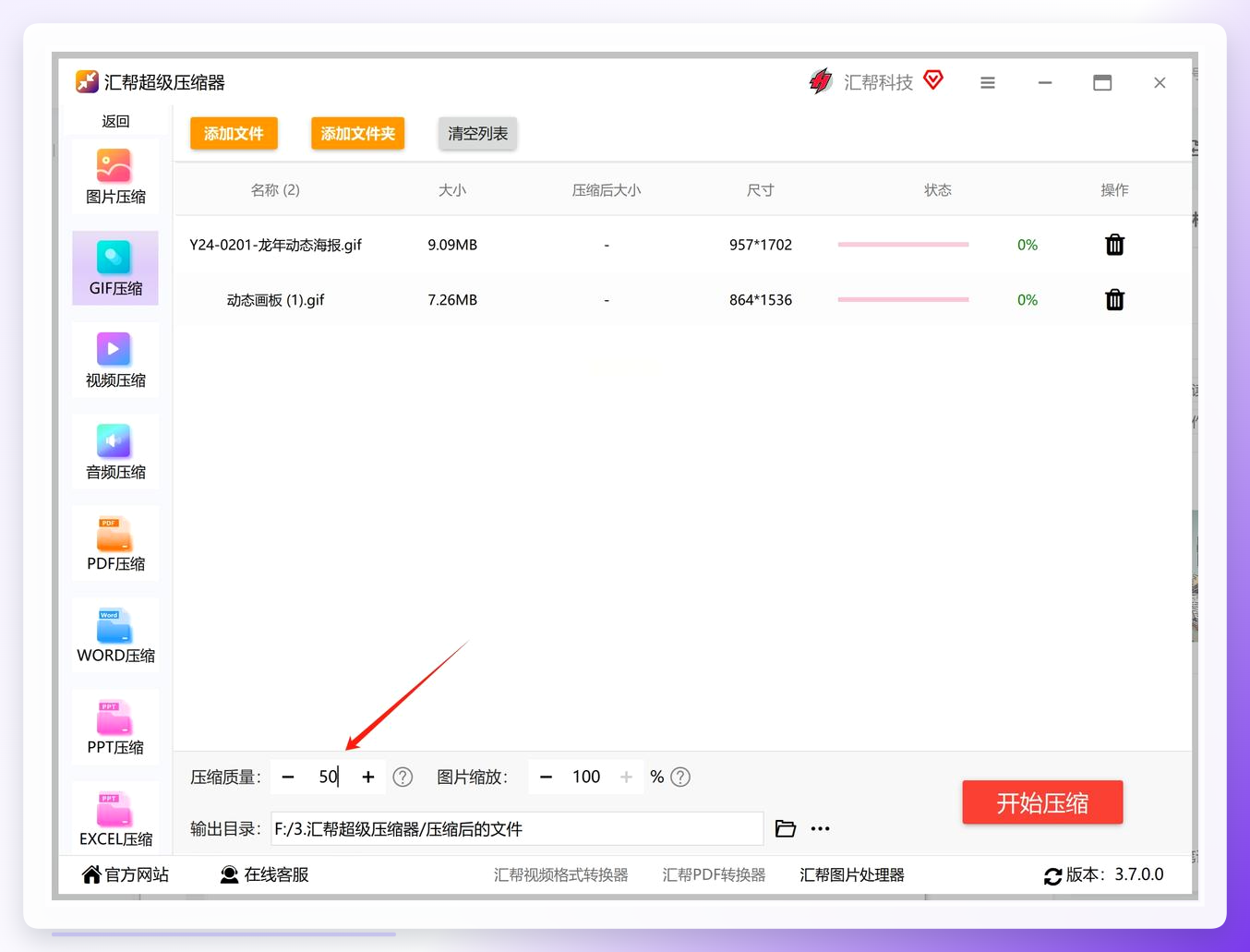Select file name Y24-0201-龙年动态海报.gif
1250x952 pixels.
click(x=275, y=245)
